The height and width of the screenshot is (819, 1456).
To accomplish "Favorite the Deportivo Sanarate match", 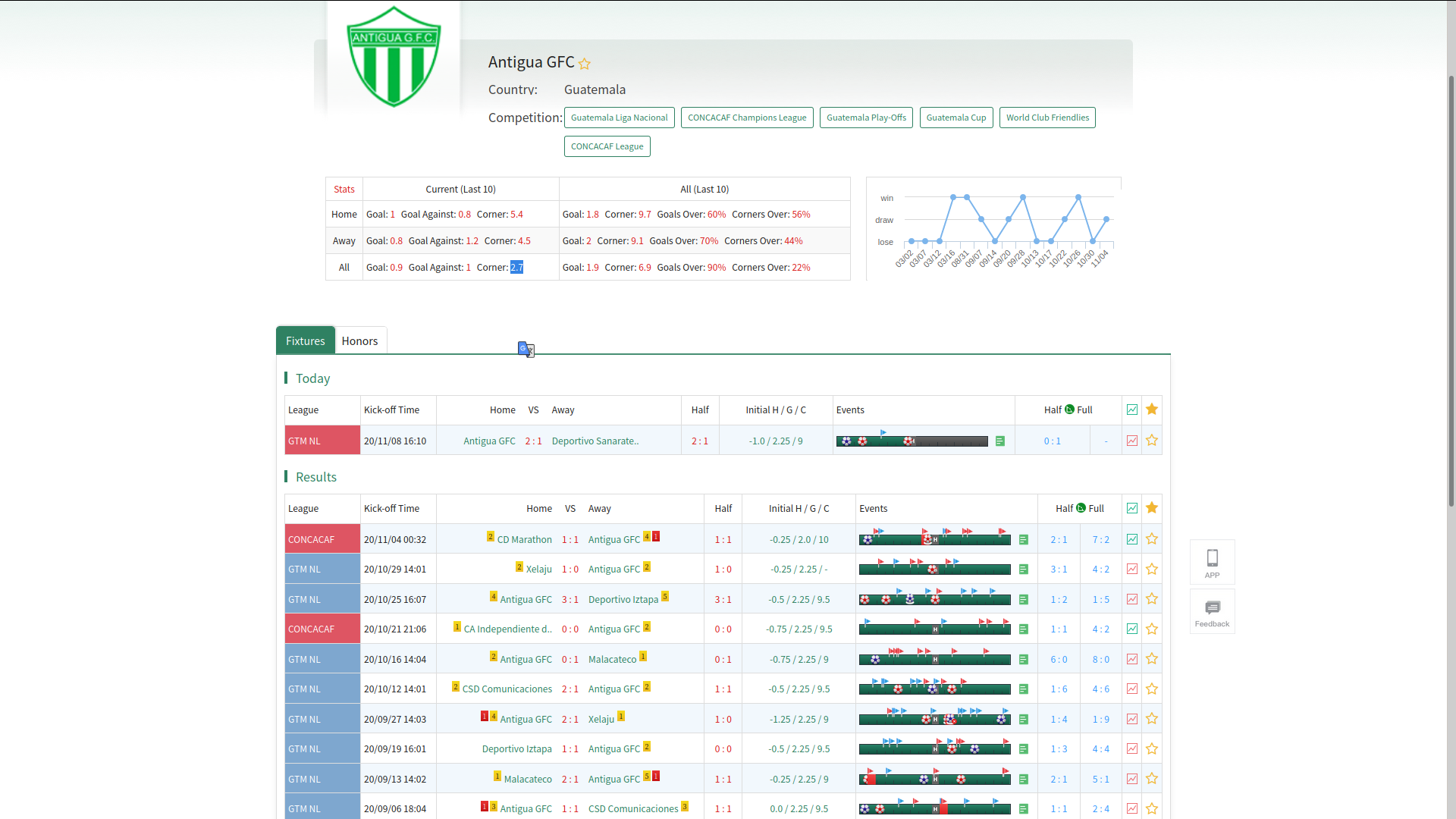I will tap(1152, 441).
